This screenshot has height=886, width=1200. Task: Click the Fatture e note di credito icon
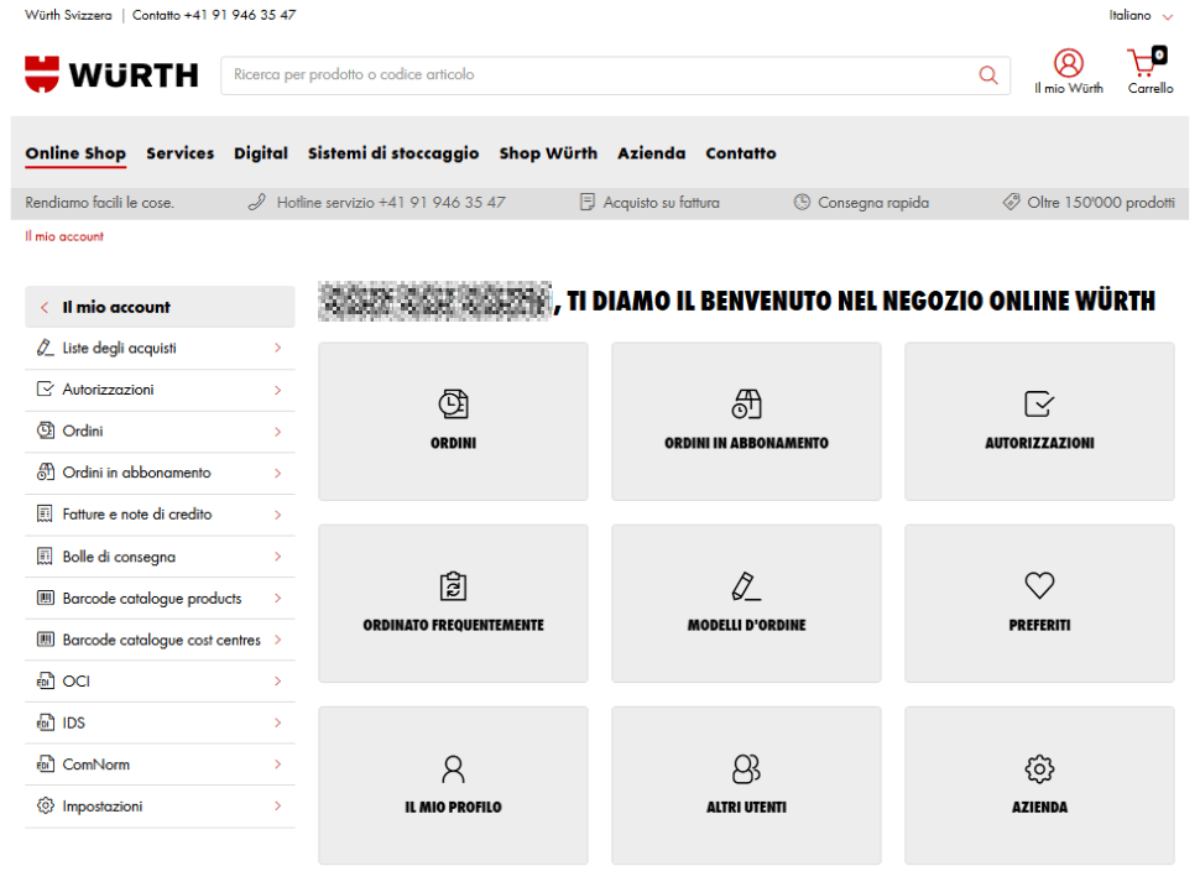44,514
